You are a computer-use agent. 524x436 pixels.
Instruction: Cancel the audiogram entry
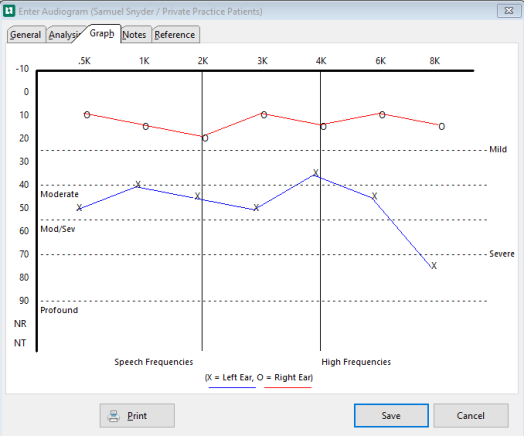471,416
